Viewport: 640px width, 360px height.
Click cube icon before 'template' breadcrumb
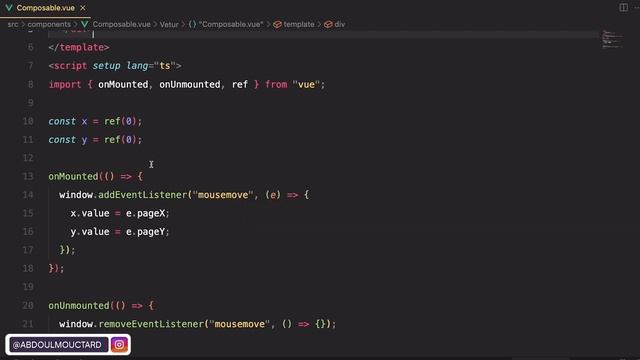[x=278, y=24]
